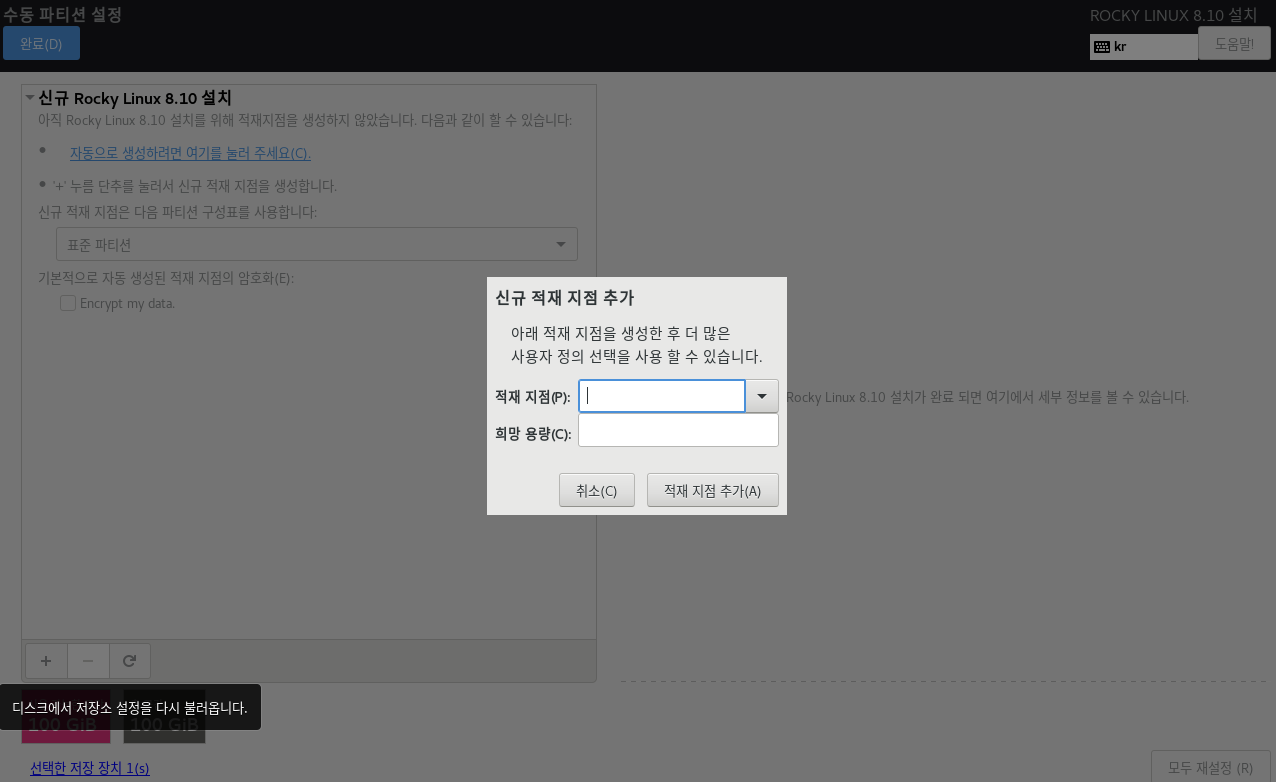1276x782 pixels.
Task: Open the 선택한 저장 장치 1(s) link
Action: coord(90,768)
